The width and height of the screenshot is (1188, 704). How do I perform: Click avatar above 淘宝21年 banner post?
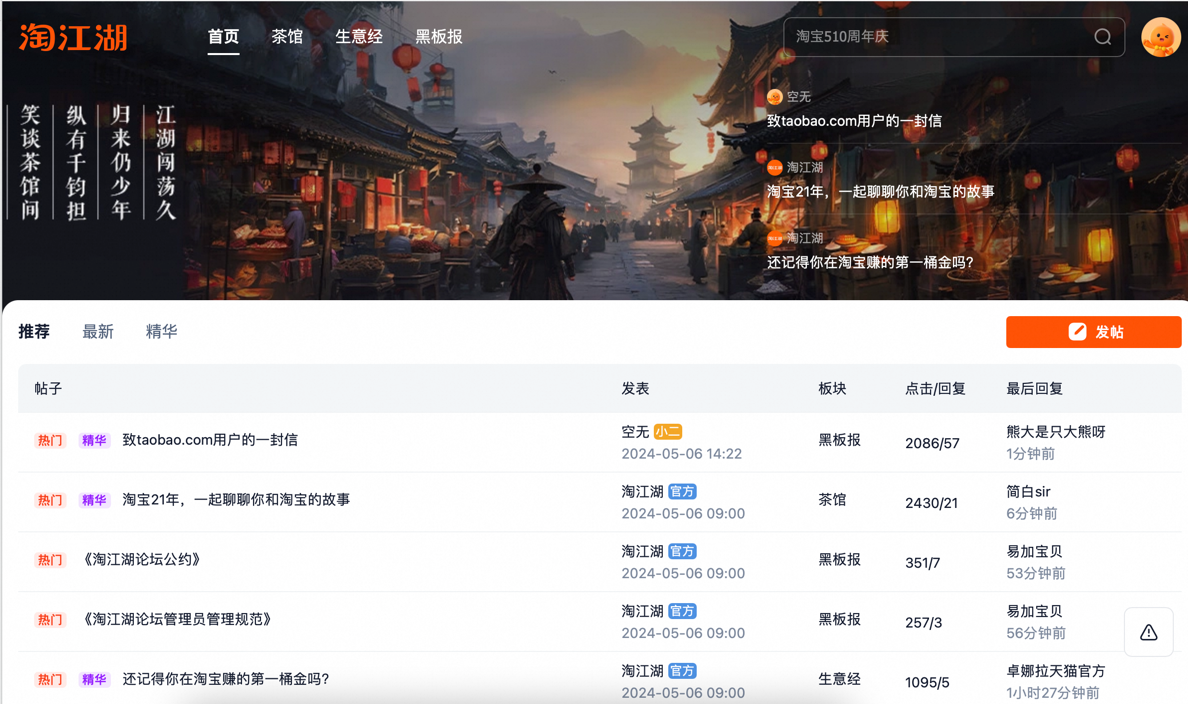click(x=774, y=167)
